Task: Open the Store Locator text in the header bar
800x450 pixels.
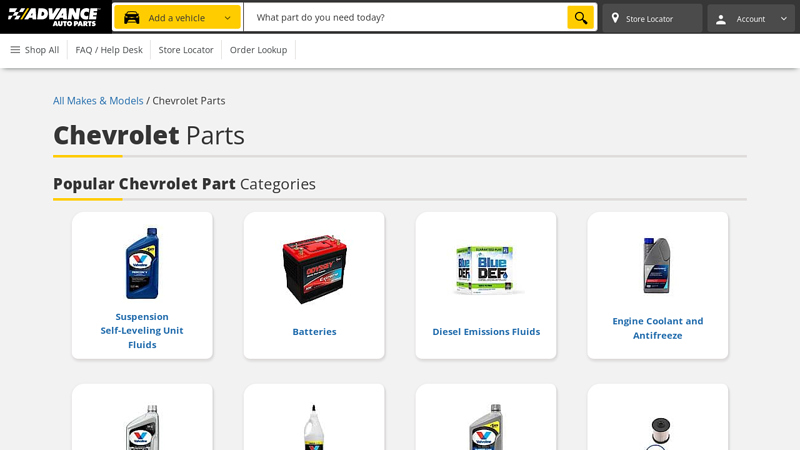Action: click(x=649, y=19)
